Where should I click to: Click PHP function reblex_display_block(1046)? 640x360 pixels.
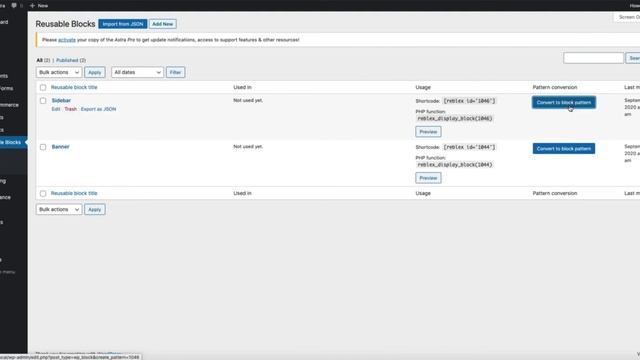point(455,118)
